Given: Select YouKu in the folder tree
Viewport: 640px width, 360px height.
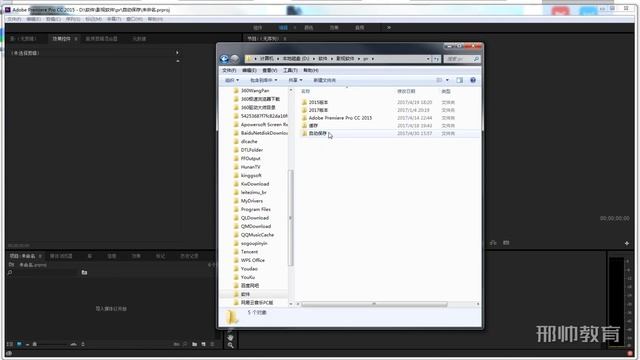Looking at the screenshot, I should [248, 277].
